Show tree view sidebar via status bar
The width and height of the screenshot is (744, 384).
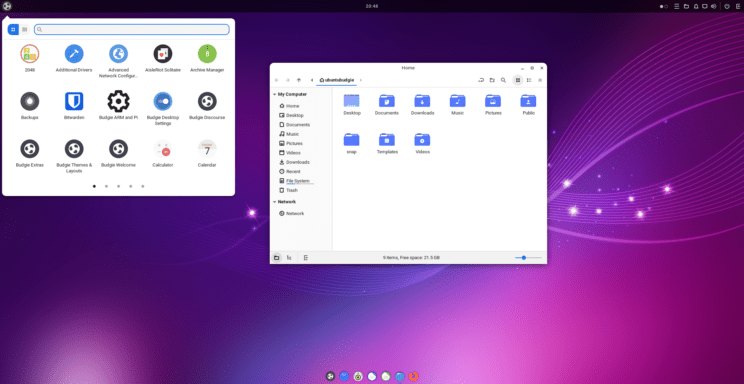pos(289,258)
